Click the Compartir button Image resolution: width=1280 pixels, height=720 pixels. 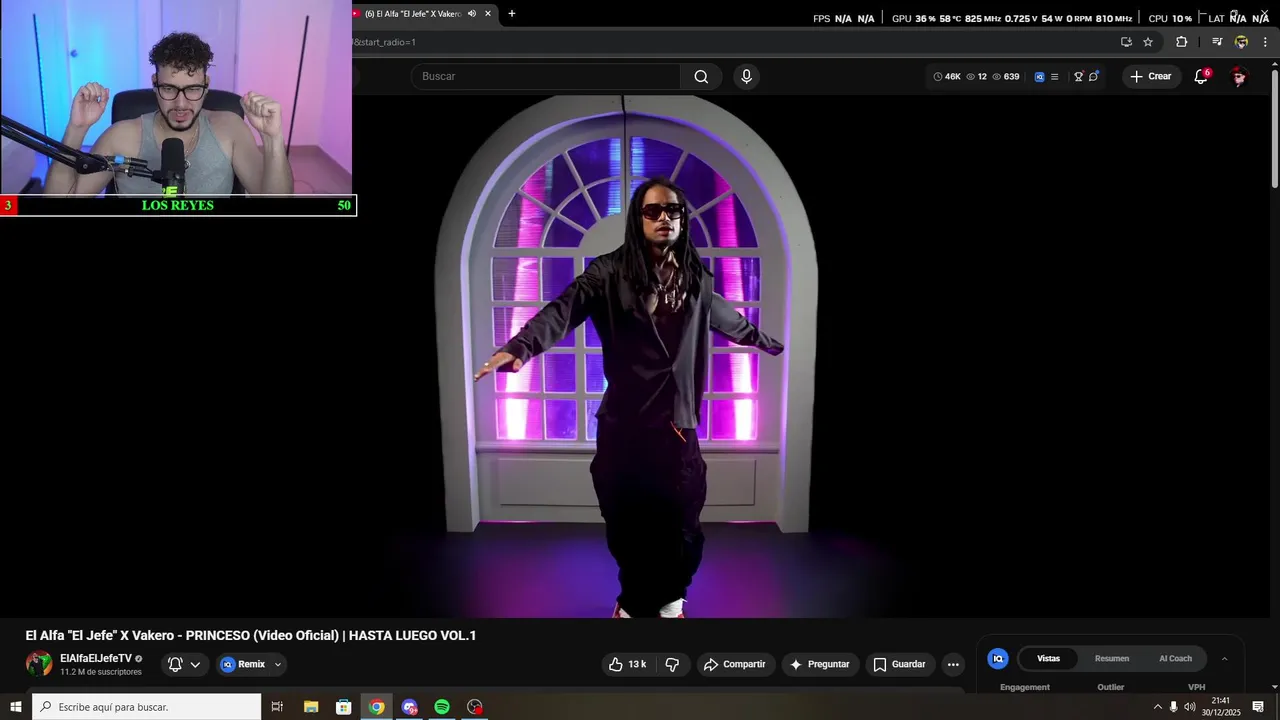(x=734, y=664)
